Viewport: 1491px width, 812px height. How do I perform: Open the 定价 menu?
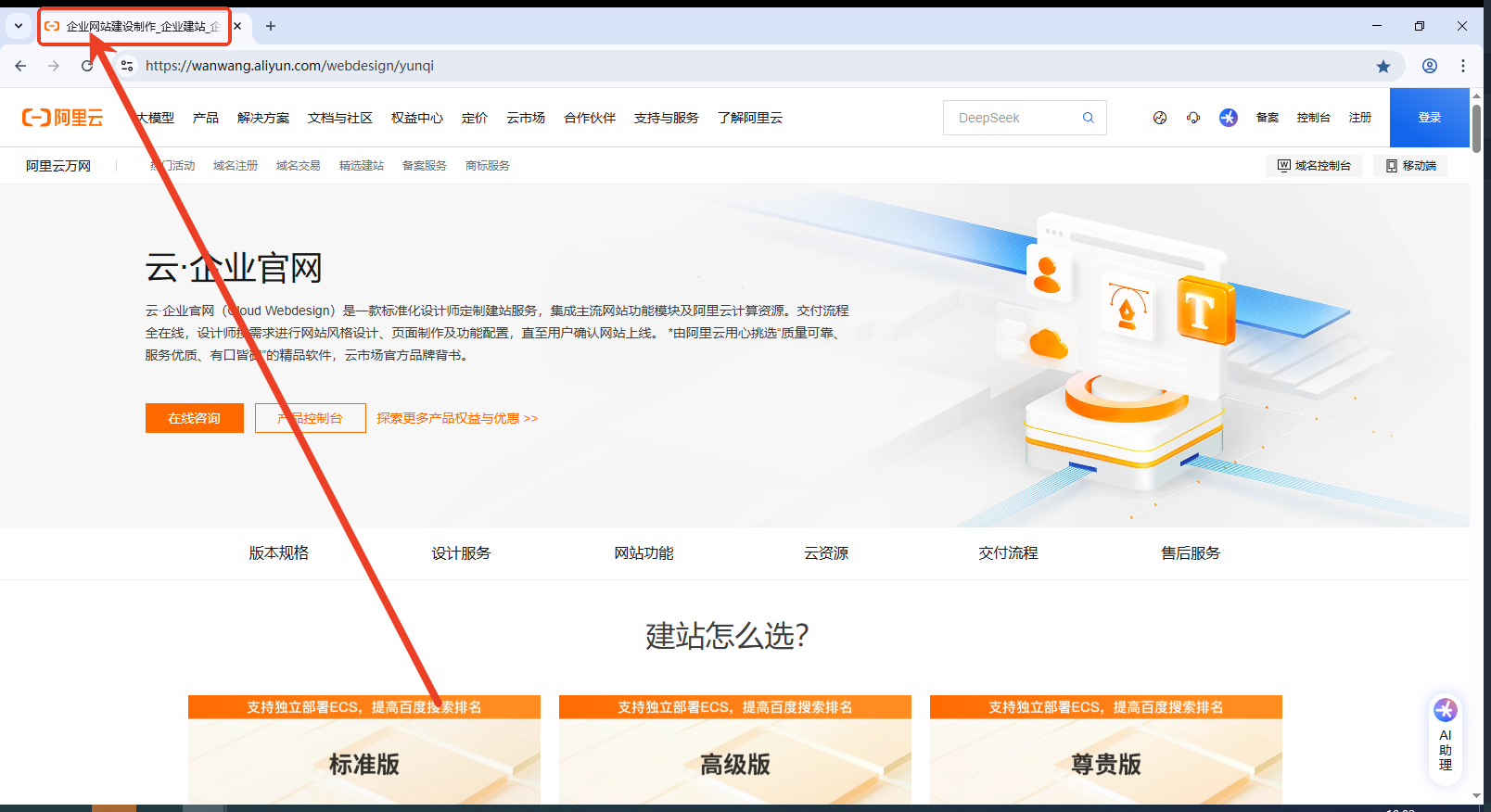click(x=475, y=118)
